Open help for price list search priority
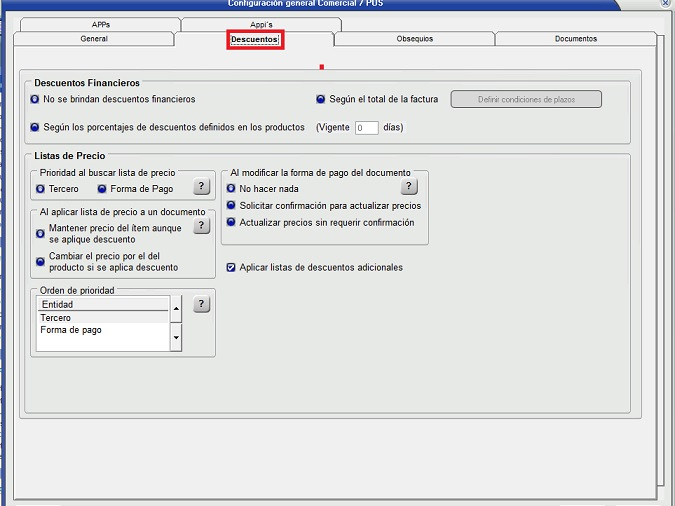Viewport: 675px width, 506px height. pyautogui.click(x=201, y=187)
